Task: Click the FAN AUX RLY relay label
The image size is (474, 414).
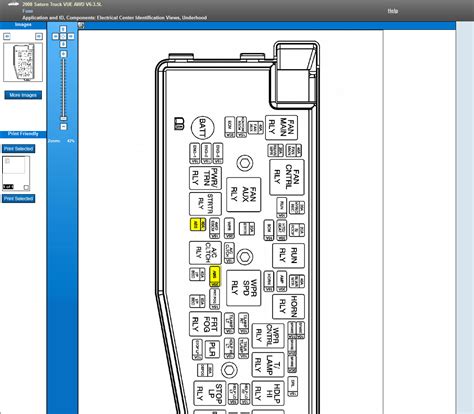Action: pos(244,195)
